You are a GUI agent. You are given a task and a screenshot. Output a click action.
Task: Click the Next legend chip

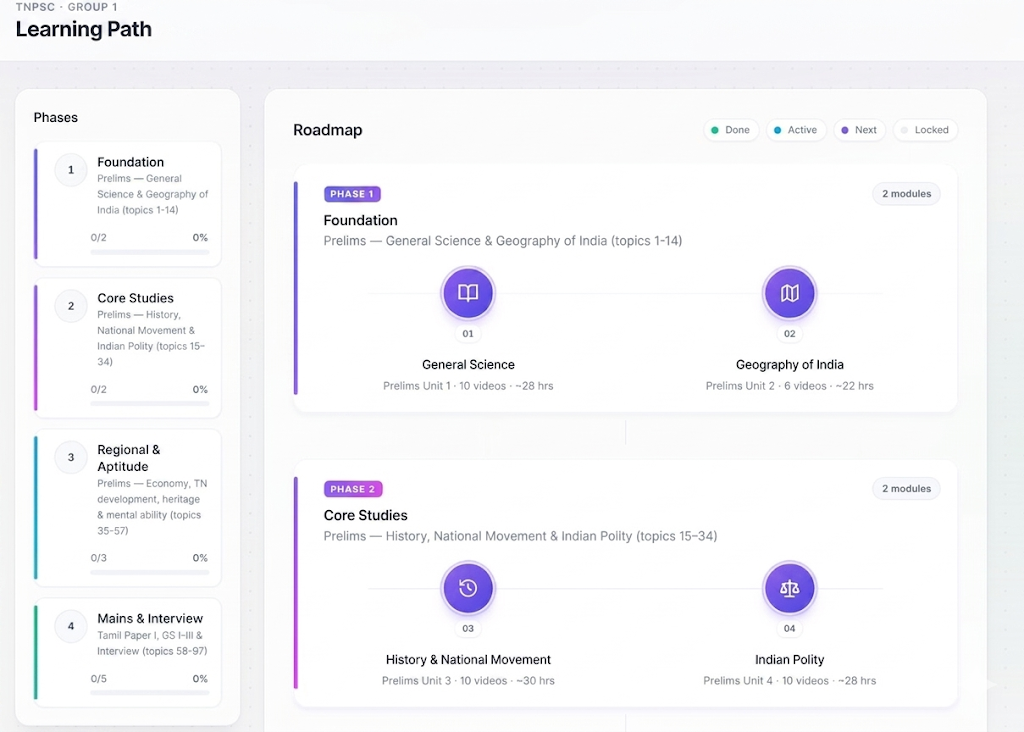859,130
